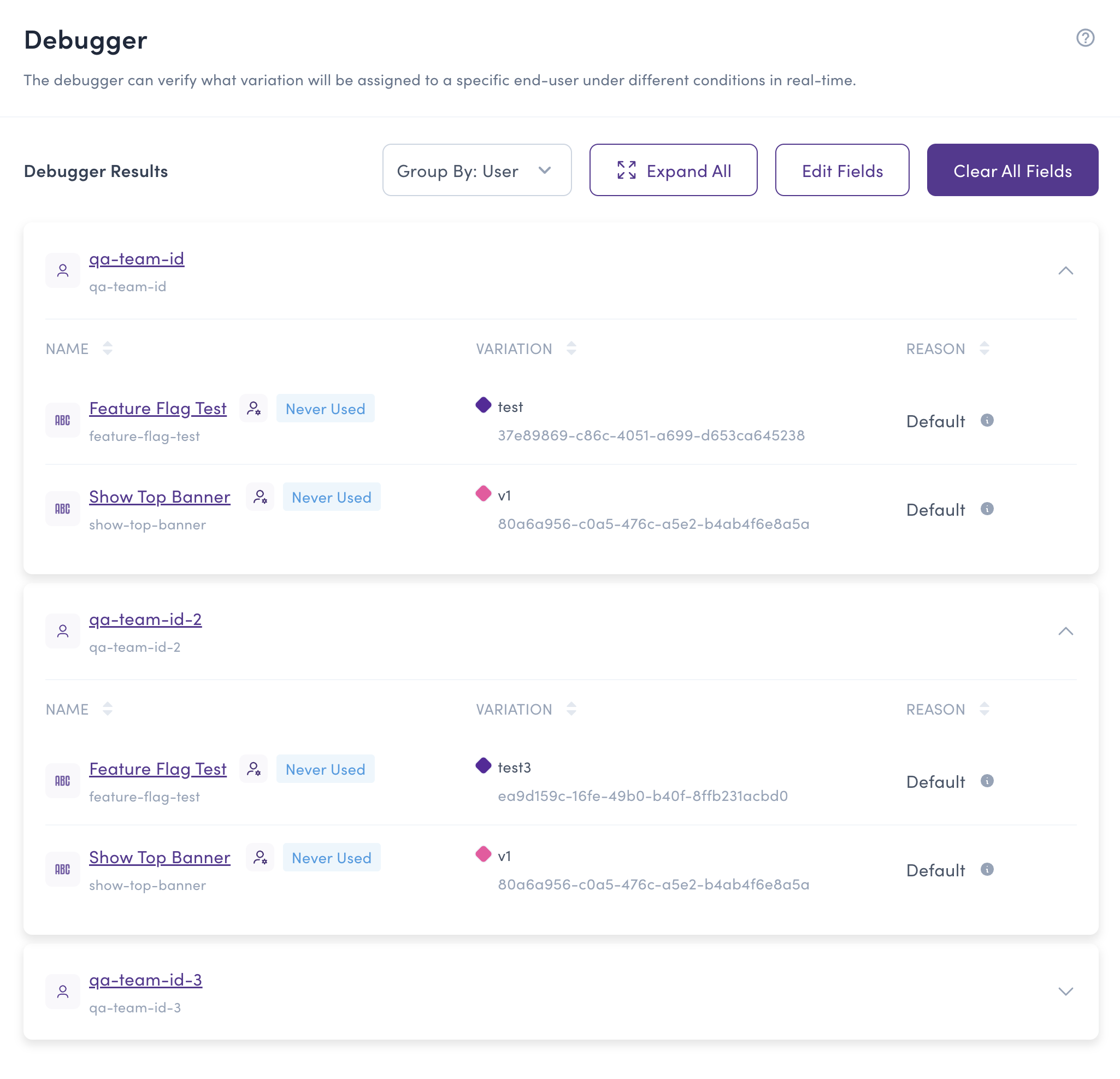Click the ABC flag icon for Feature Flag Test
Image resolution: width=1120 pixels, height=1079 pixels.
coord(62,420)
